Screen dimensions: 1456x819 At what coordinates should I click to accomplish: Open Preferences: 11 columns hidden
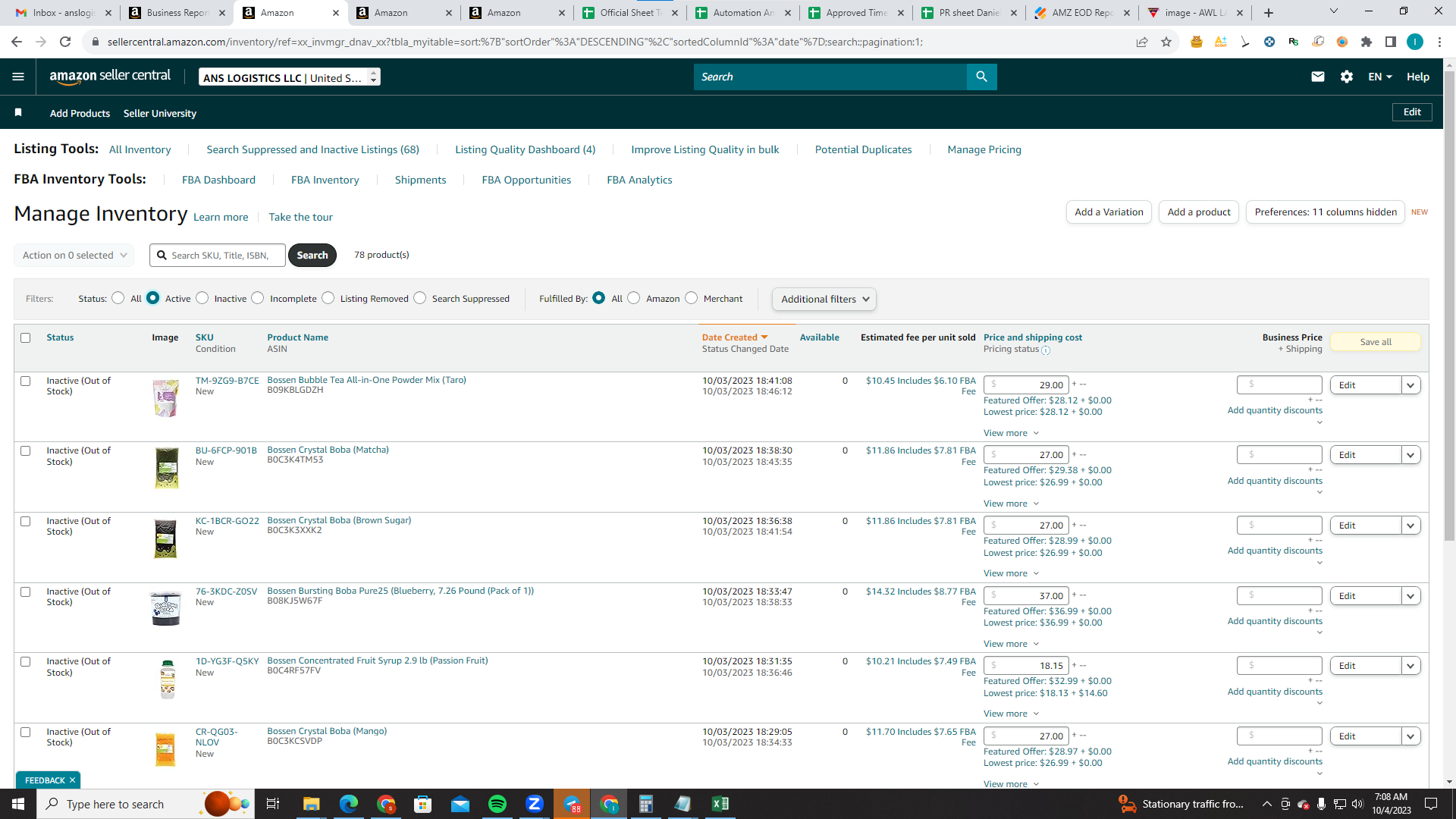[1326, 212]
